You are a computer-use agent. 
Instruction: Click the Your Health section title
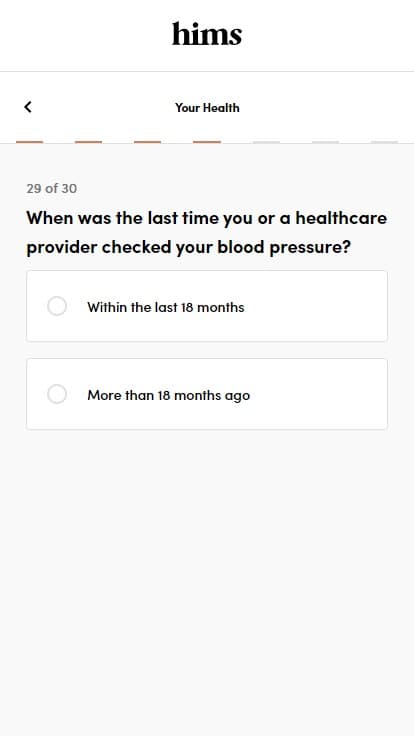click(207, 107)
